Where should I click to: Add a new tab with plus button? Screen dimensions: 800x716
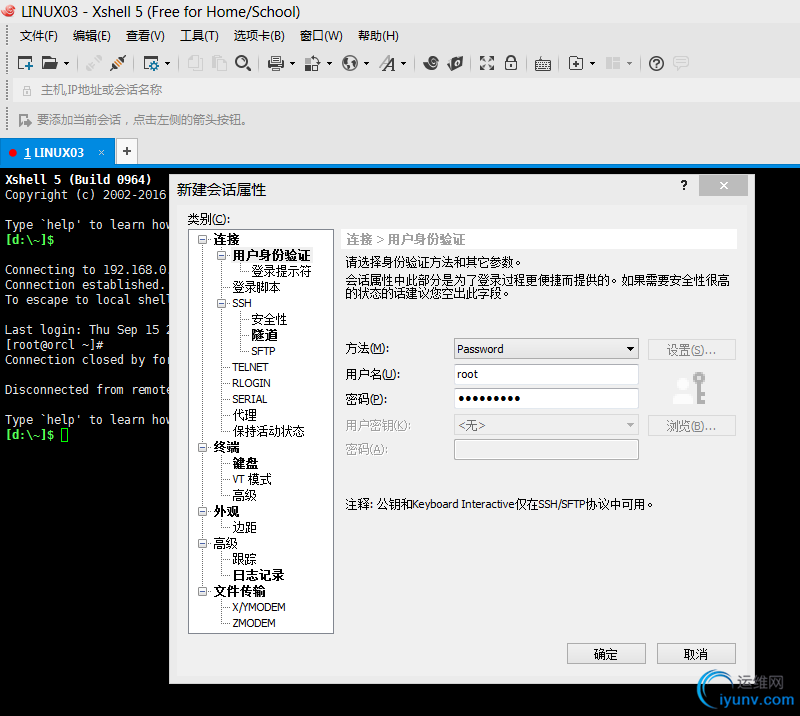127,151
